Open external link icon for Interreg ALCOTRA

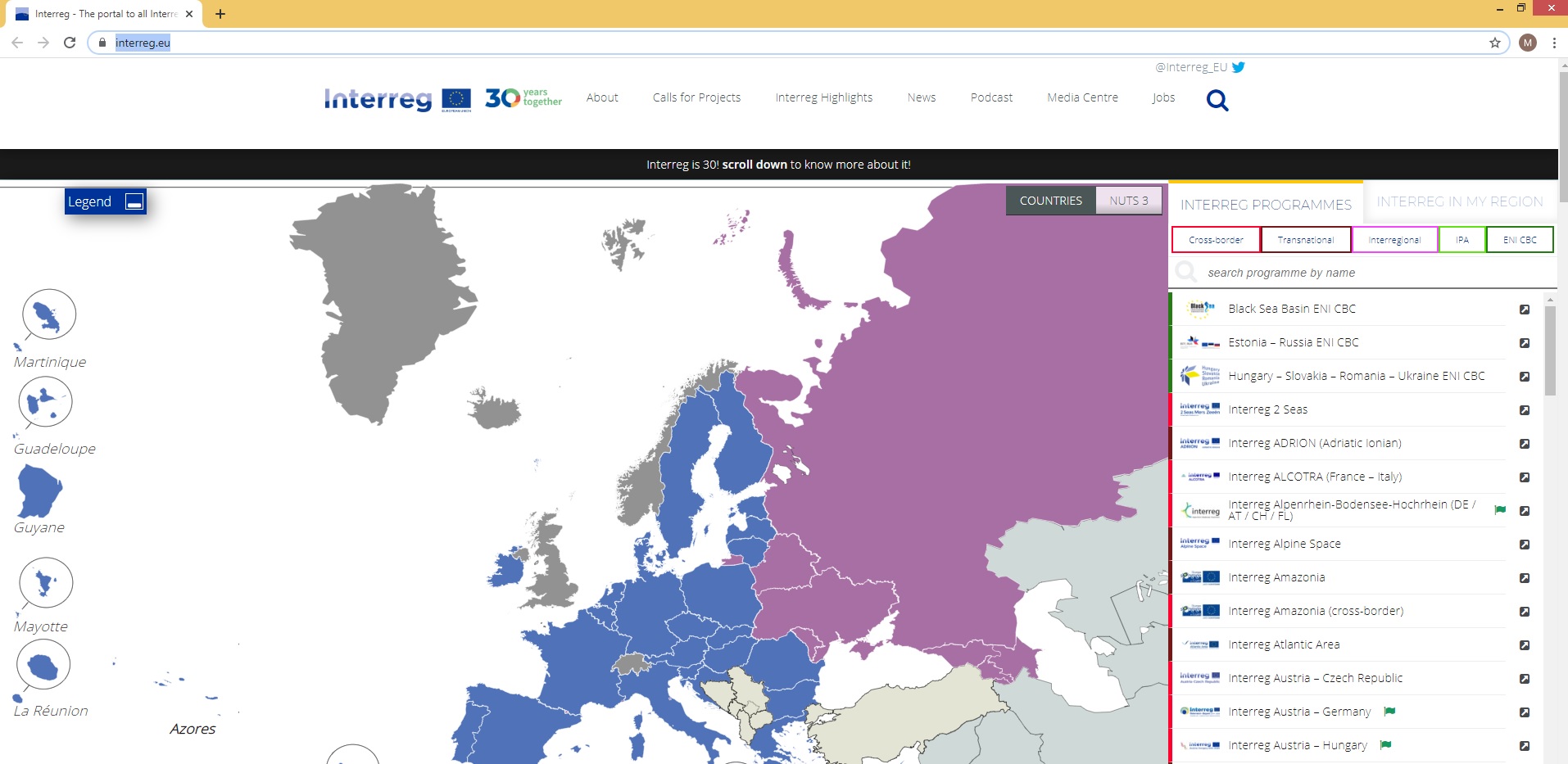pos(1525,477)
